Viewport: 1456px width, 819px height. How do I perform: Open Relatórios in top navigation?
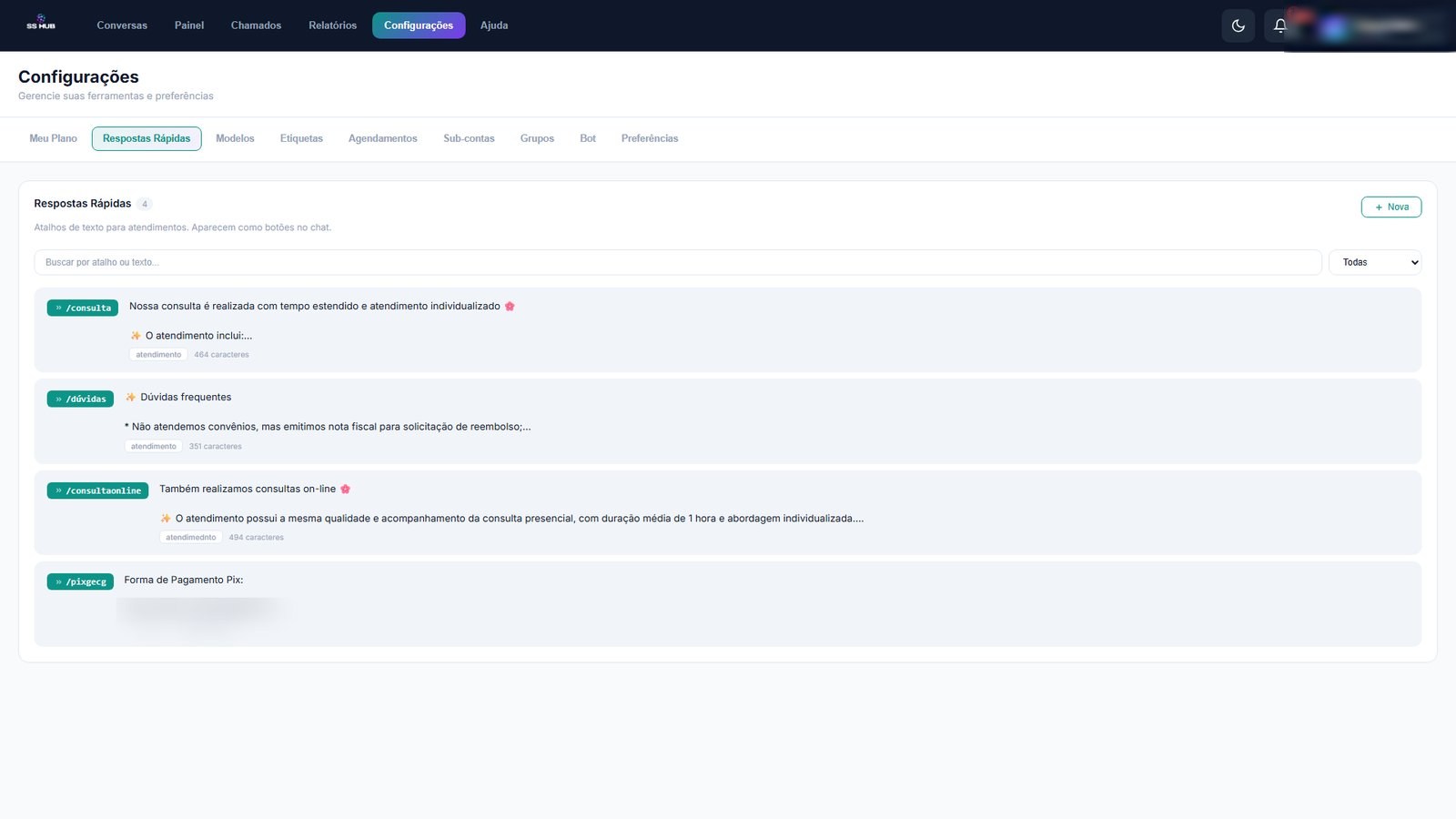[x=332, y=25]
